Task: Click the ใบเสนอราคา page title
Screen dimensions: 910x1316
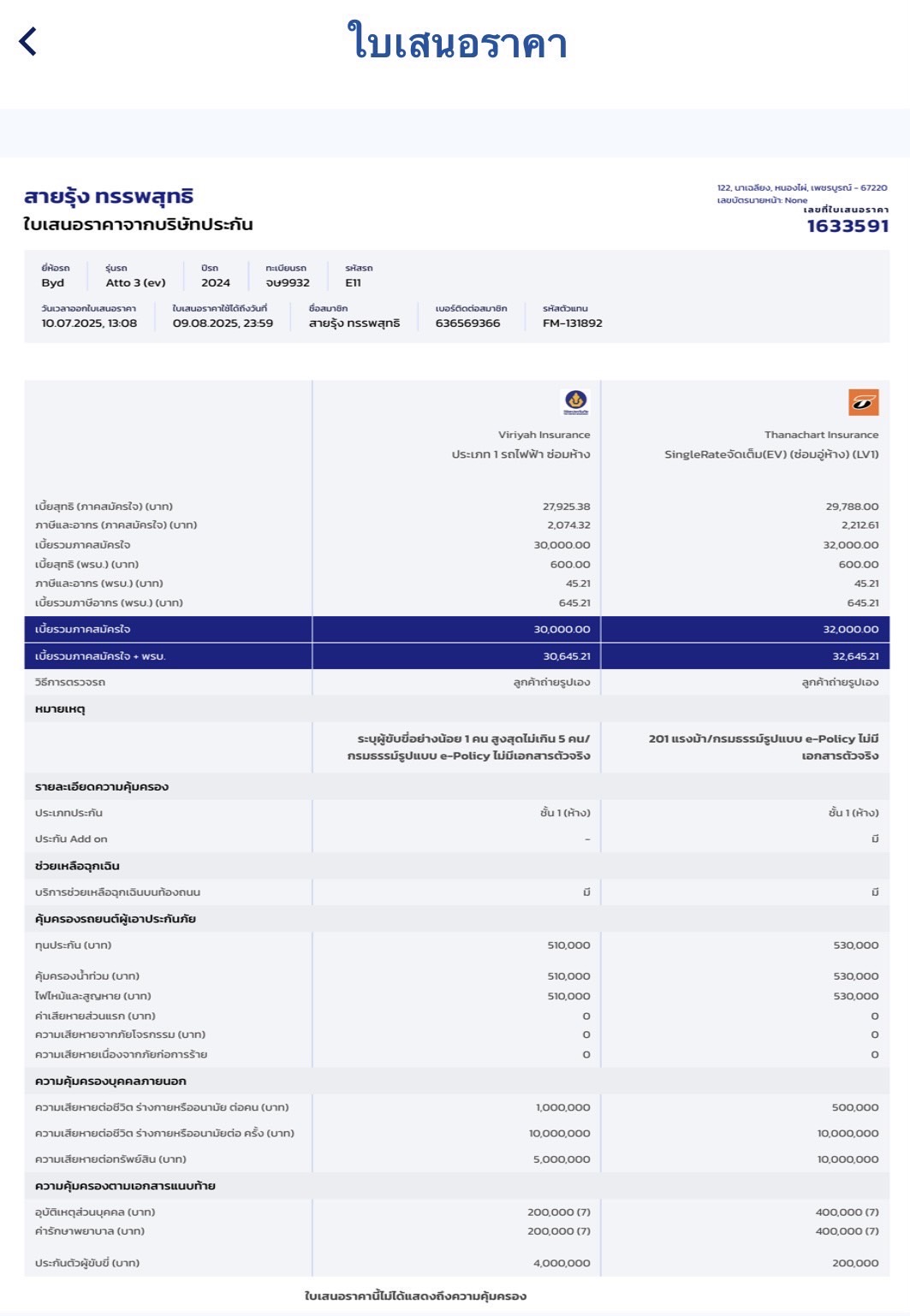Action: (457, 43)
